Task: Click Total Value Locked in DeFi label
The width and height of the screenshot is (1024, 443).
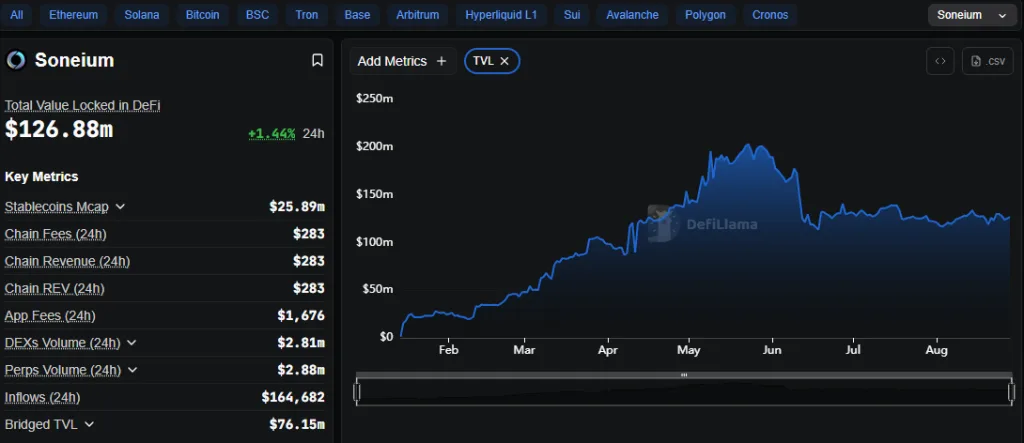Action: 82,105
